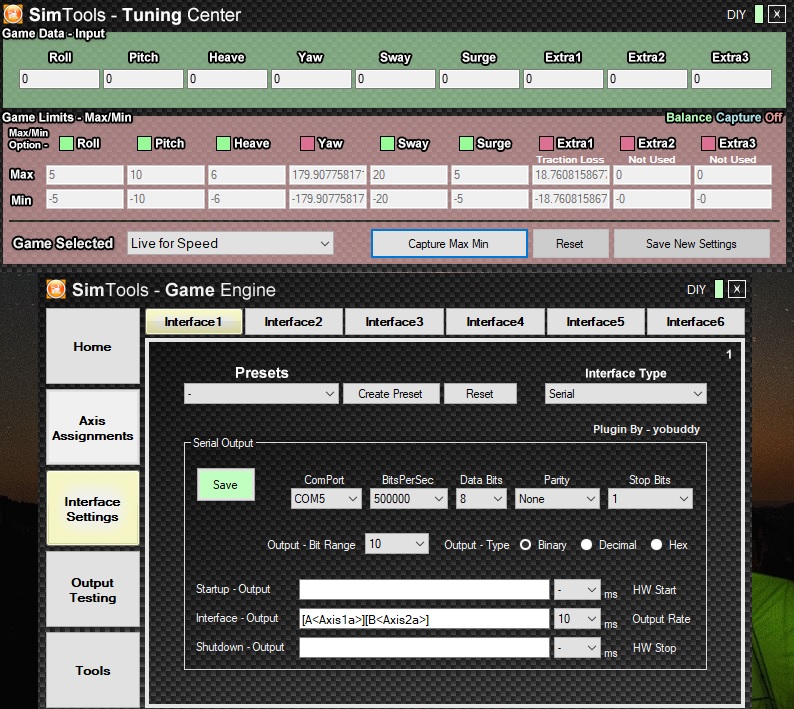Open the Interface Type dropdown
The image size is (794, 709).
click(x=625, y=393)
